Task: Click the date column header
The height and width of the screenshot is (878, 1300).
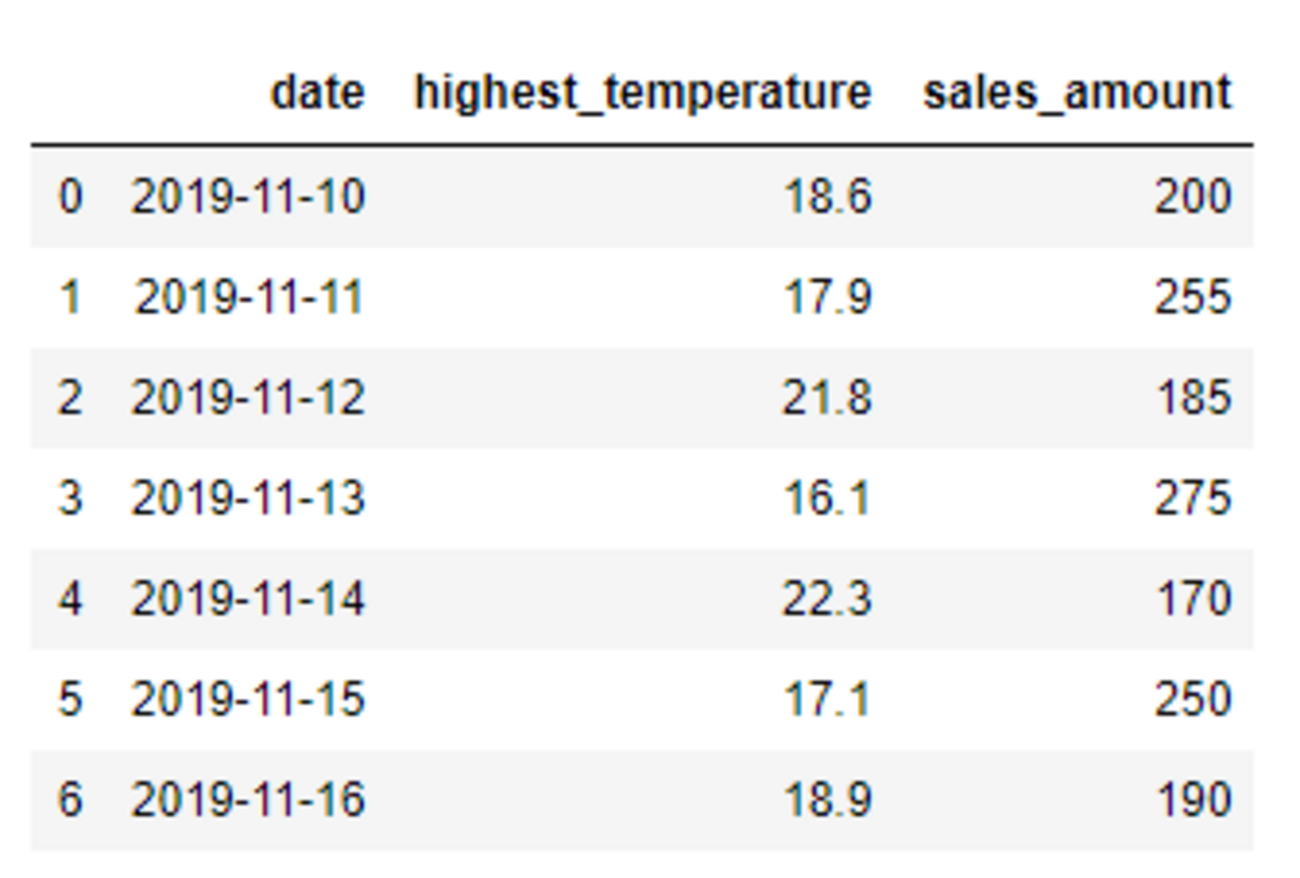Action: [318, 93]
